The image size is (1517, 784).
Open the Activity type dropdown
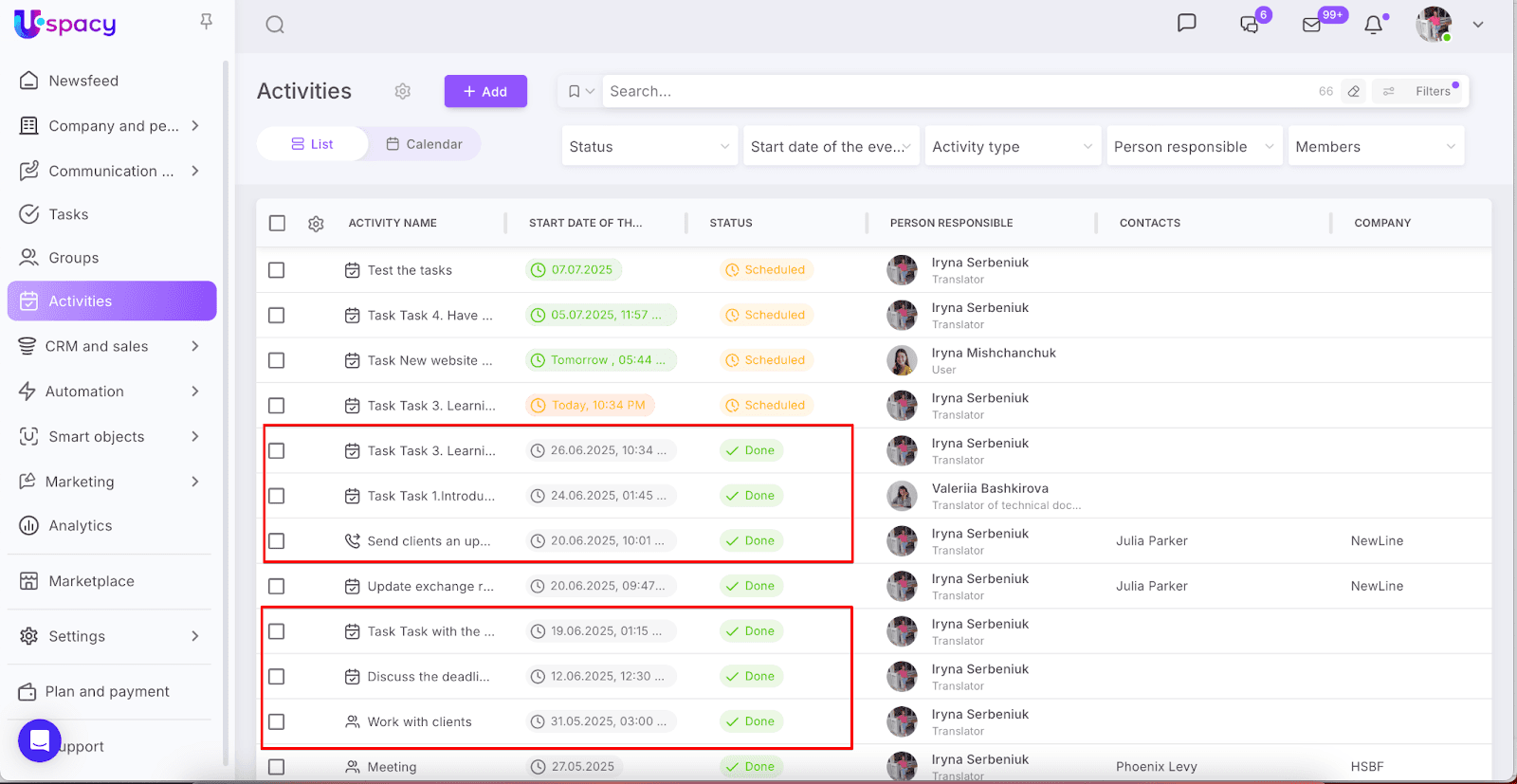click(x=1012, y=147)
